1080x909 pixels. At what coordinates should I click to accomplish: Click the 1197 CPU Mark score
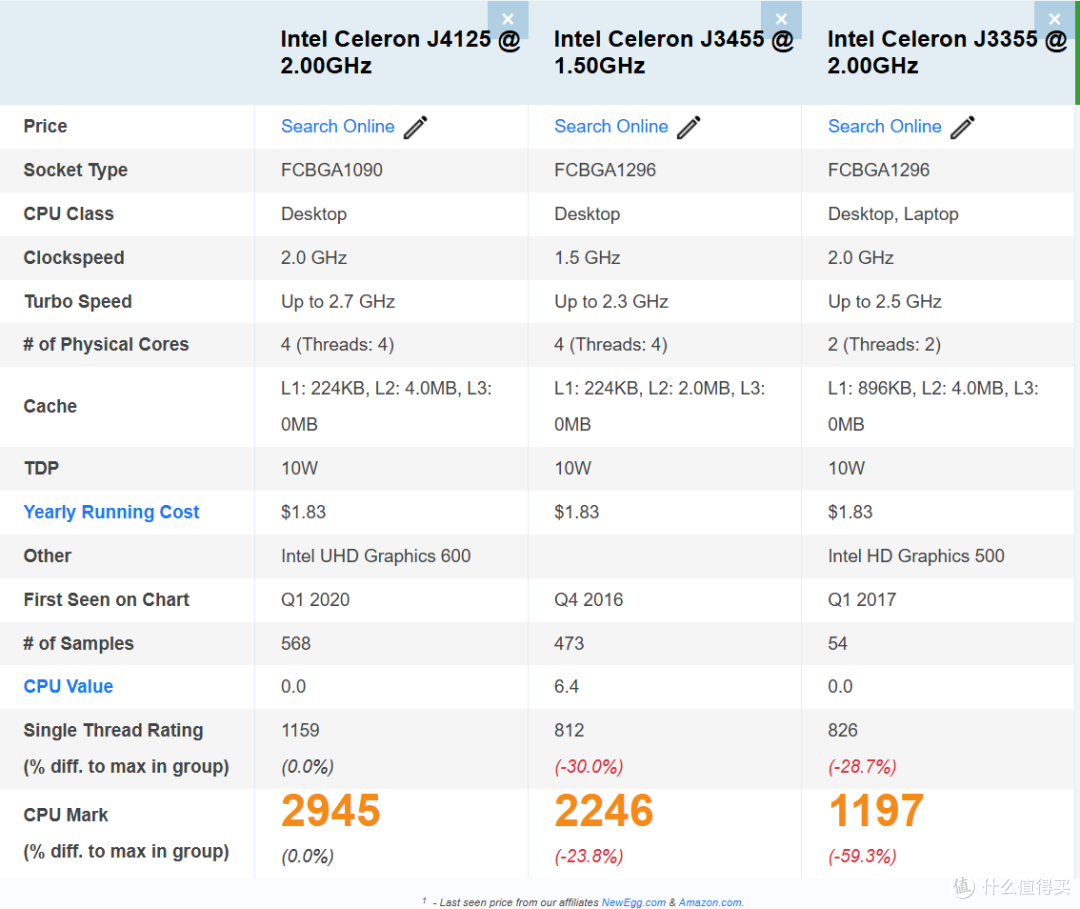[877, 811]
